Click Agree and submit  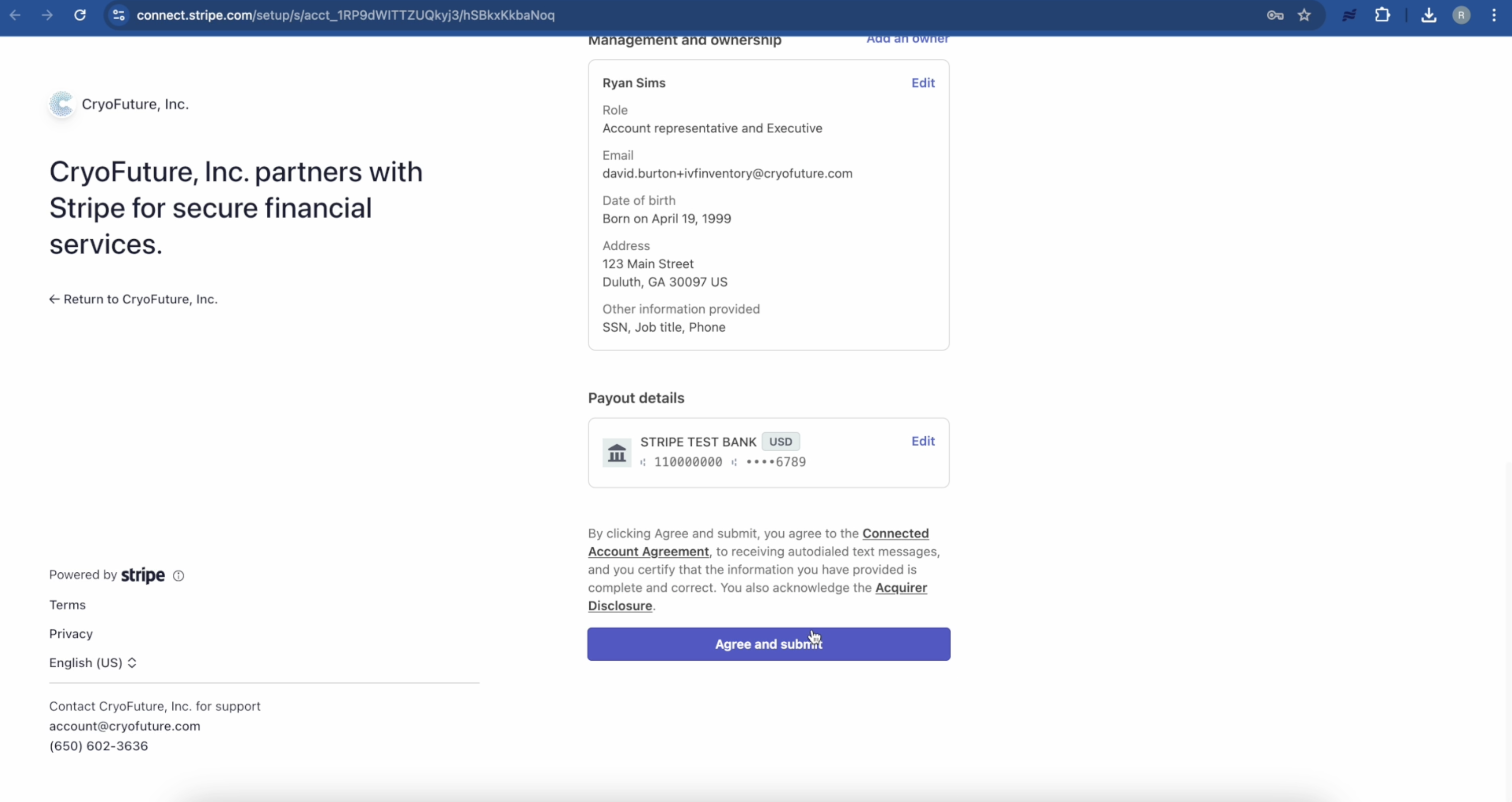click(769, 644)
